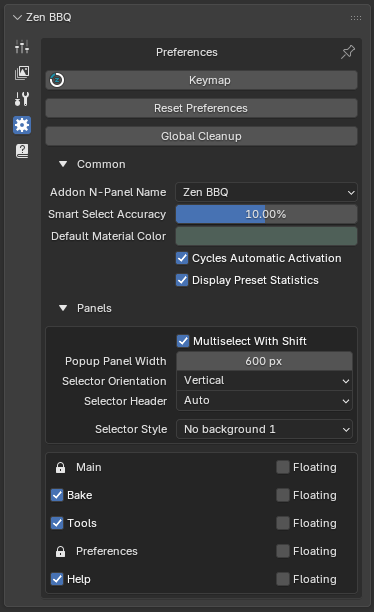374x612 pixels.
Task: Pin the Preferences panel
Action: (347, 52)
